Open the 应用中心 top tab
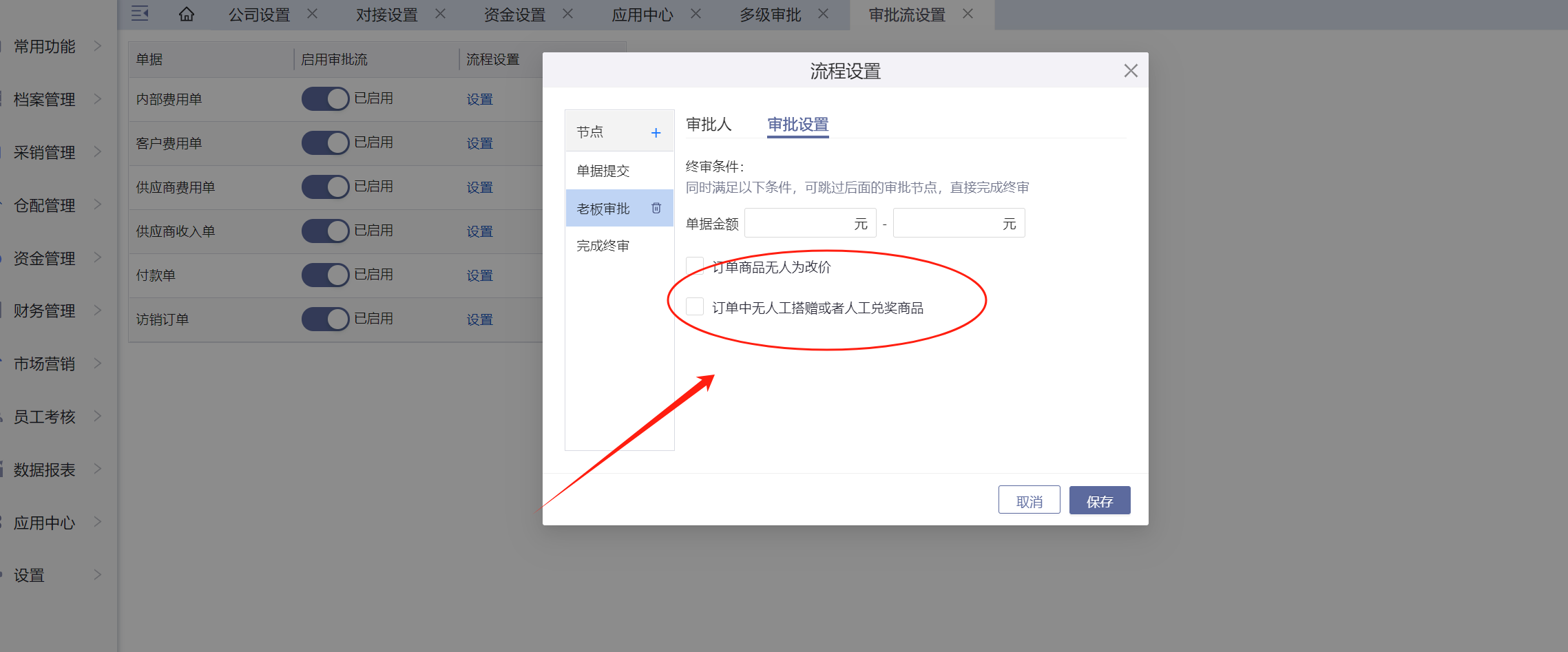Screen dimensions: 1568x652 point(642,14)
